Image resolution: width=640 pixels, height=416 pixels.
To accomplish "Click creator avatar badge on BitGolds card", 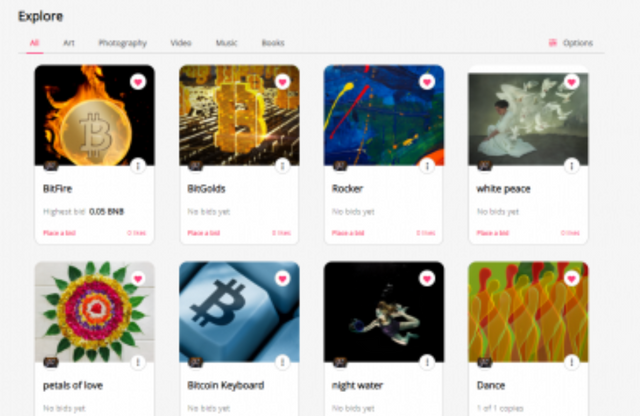I will 196,166.
